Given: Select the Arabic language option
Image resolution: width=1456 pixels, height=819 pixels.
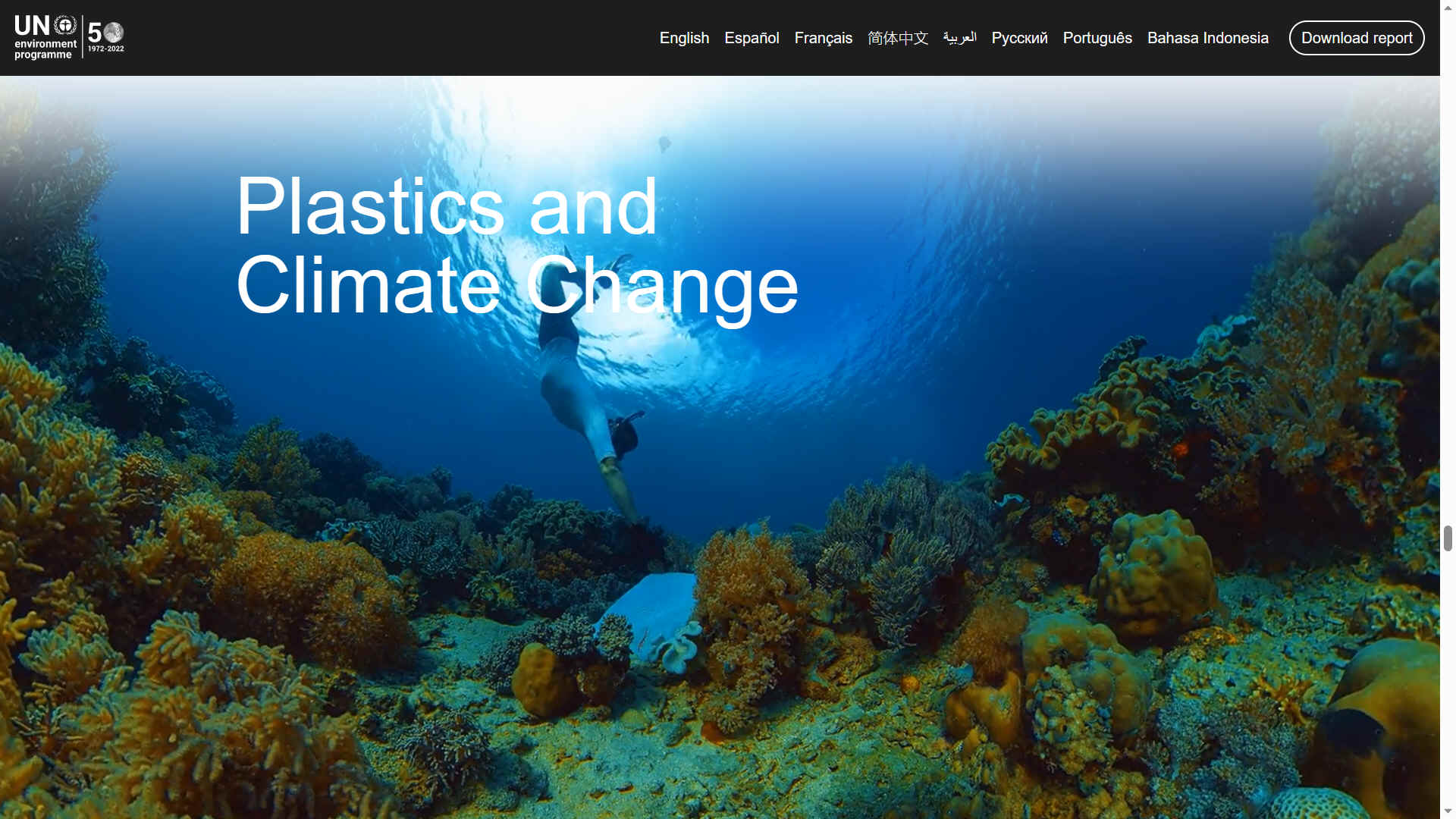Looking at the screenshot, I should pyautogui.click(x=959, y=38).
